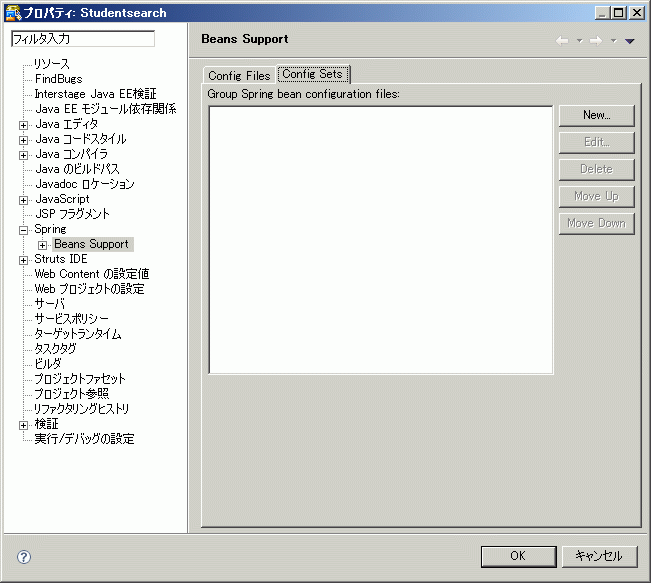Screen dimensions: 651x583
Task: Click the forward navigation arrow icon
Action: (596, 41)
